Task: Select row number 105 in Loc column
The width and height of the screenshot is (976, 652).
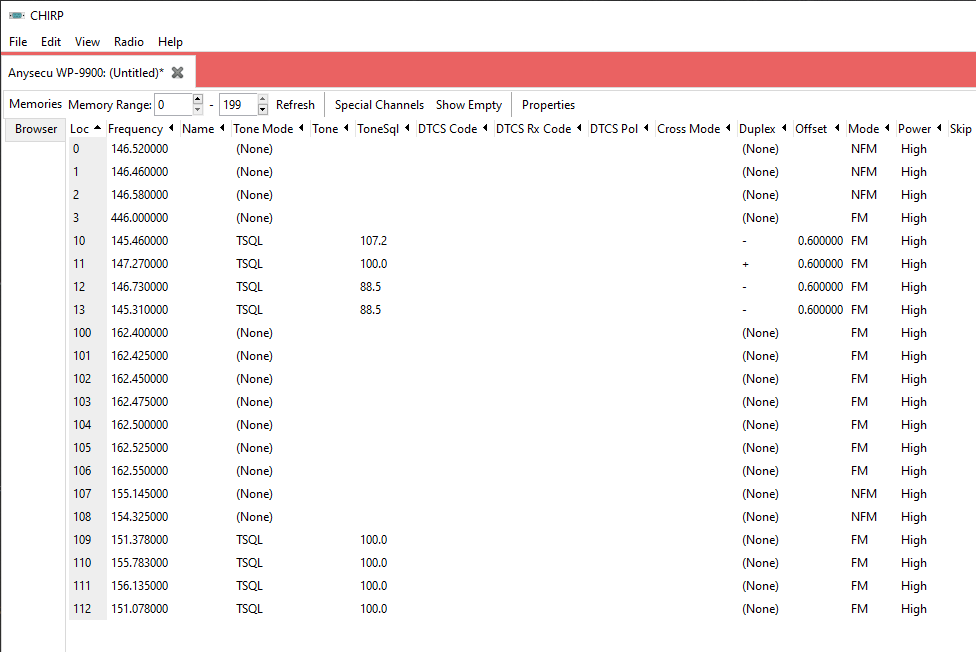Action: click(82, 448)
